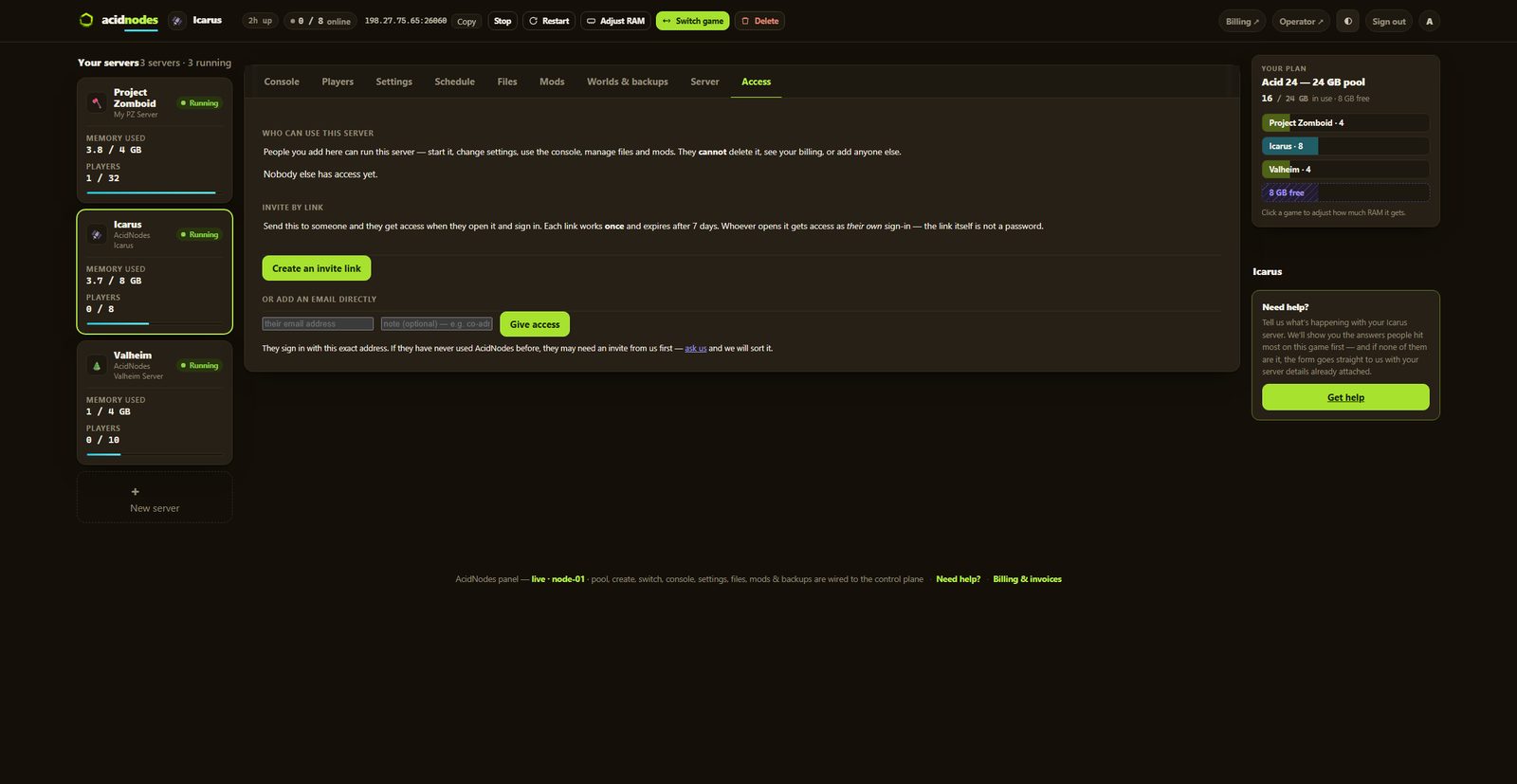This screenshot has width=1517, height=784.
Task: Click the plus icon for New server
Action: [x=135, y=492]
